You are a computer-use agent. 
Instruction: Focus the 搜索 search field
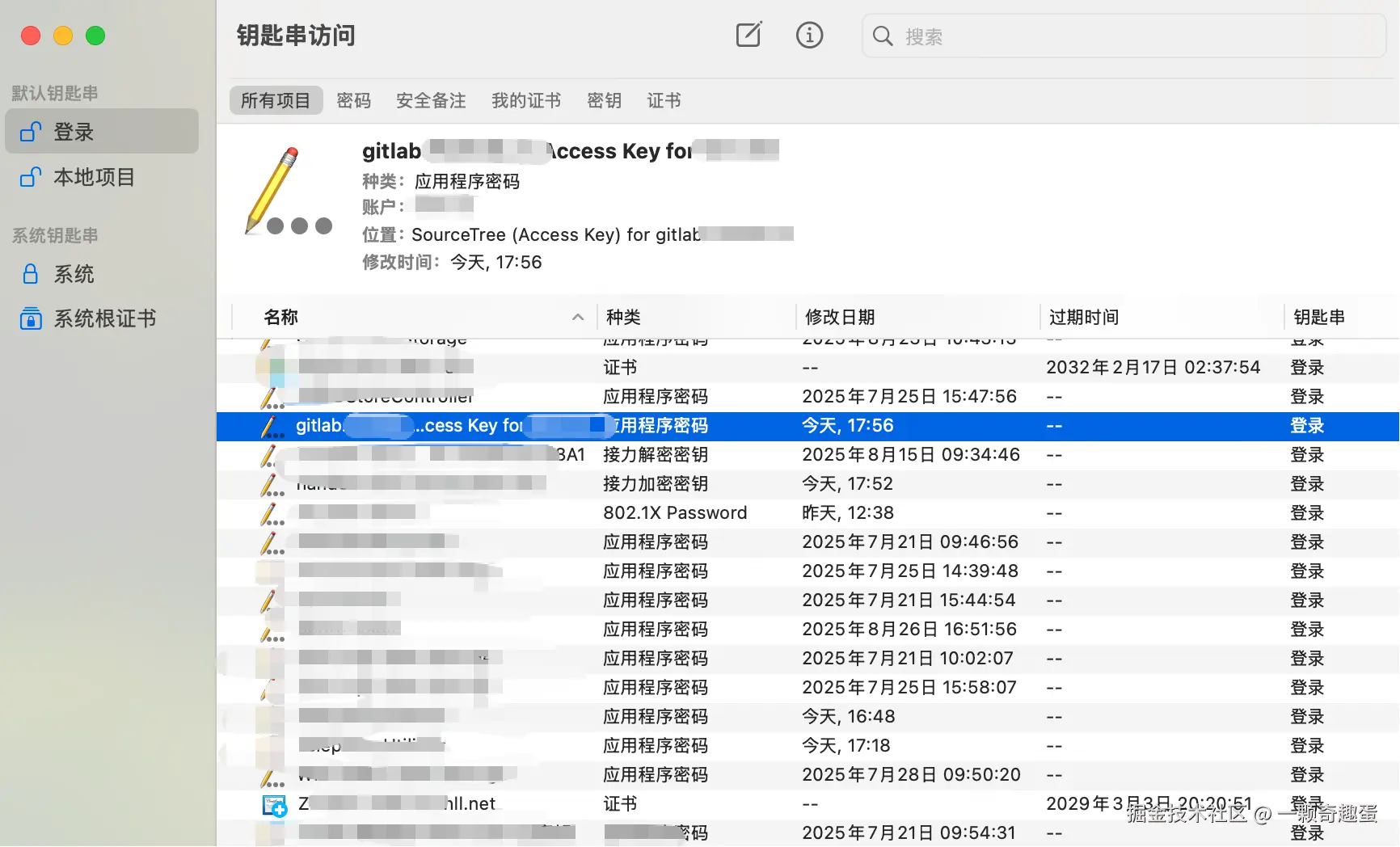[x=1124, y=36]
